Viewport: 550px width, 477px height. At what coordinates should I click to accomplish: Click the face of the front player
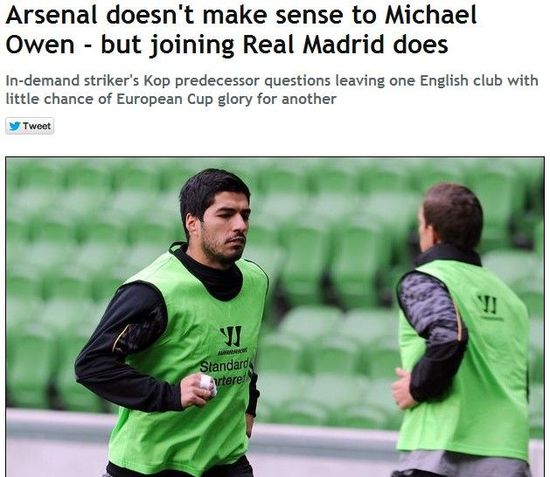click(x=222, y=224)
